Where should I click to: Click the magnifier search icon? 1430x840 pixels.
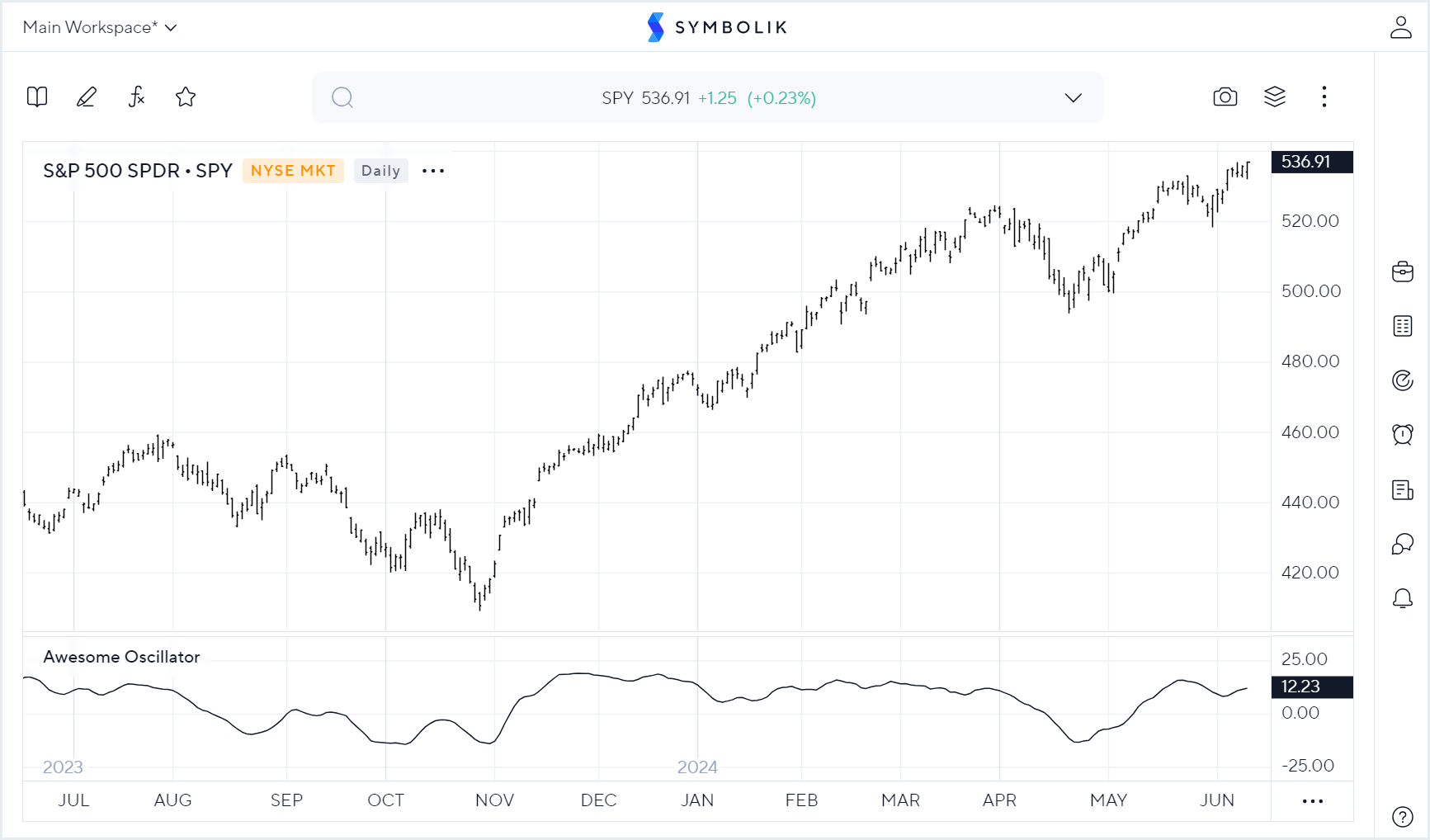(x=342, y=98)
